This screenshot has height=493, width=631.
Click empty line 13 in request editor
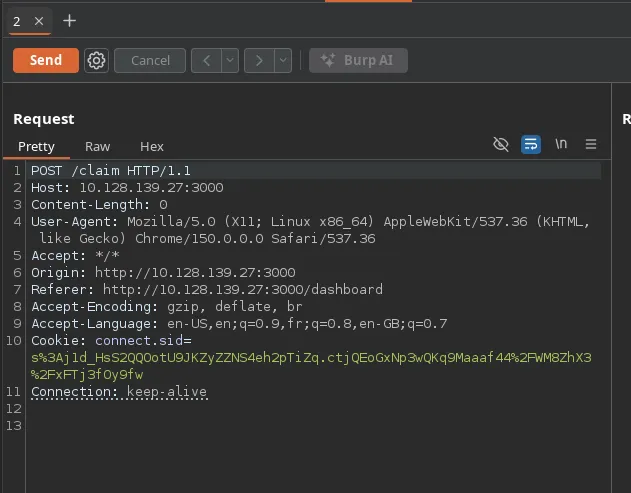point(314,425)
